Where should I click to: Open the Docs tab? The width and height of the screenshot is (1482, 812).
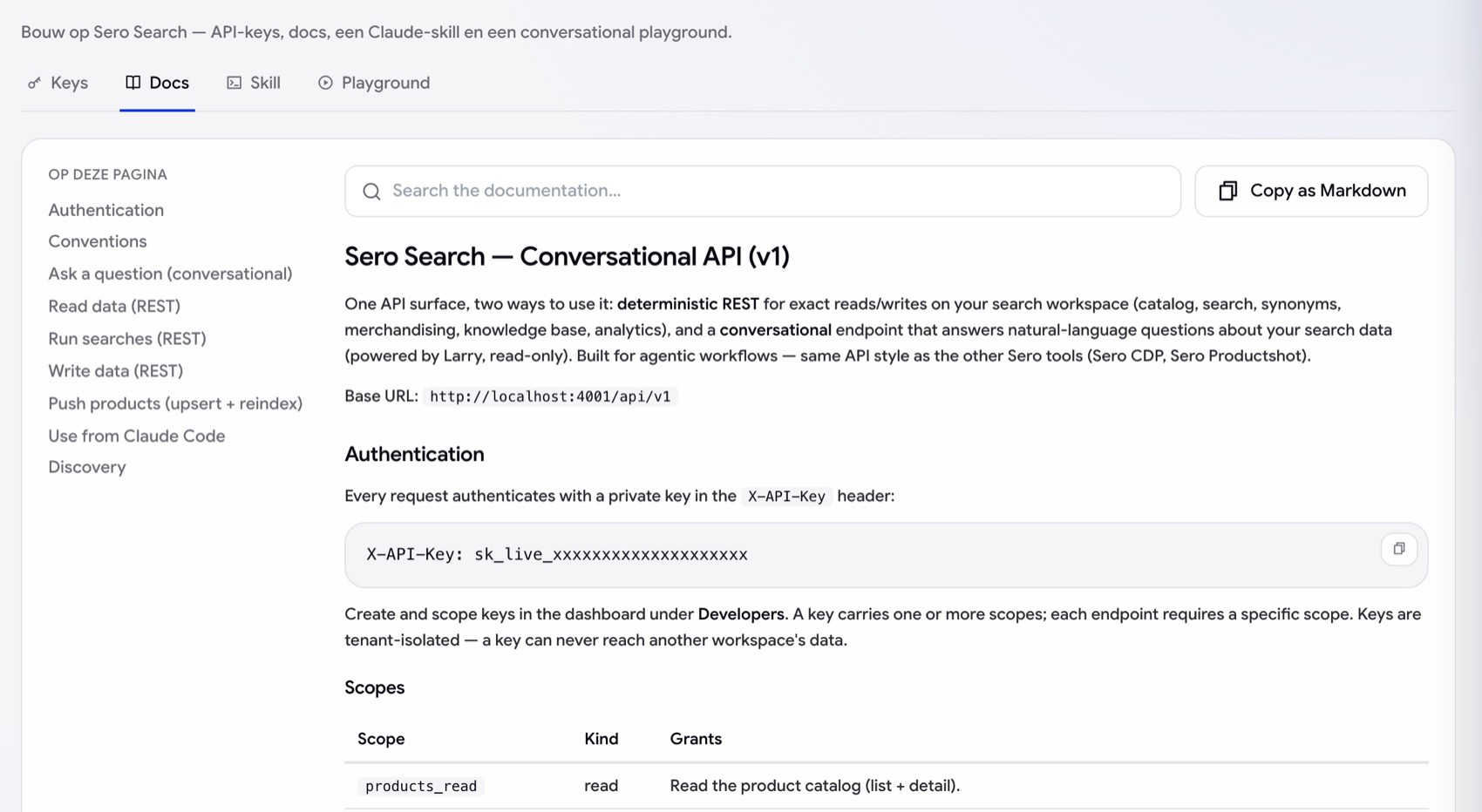pos(157,83)
